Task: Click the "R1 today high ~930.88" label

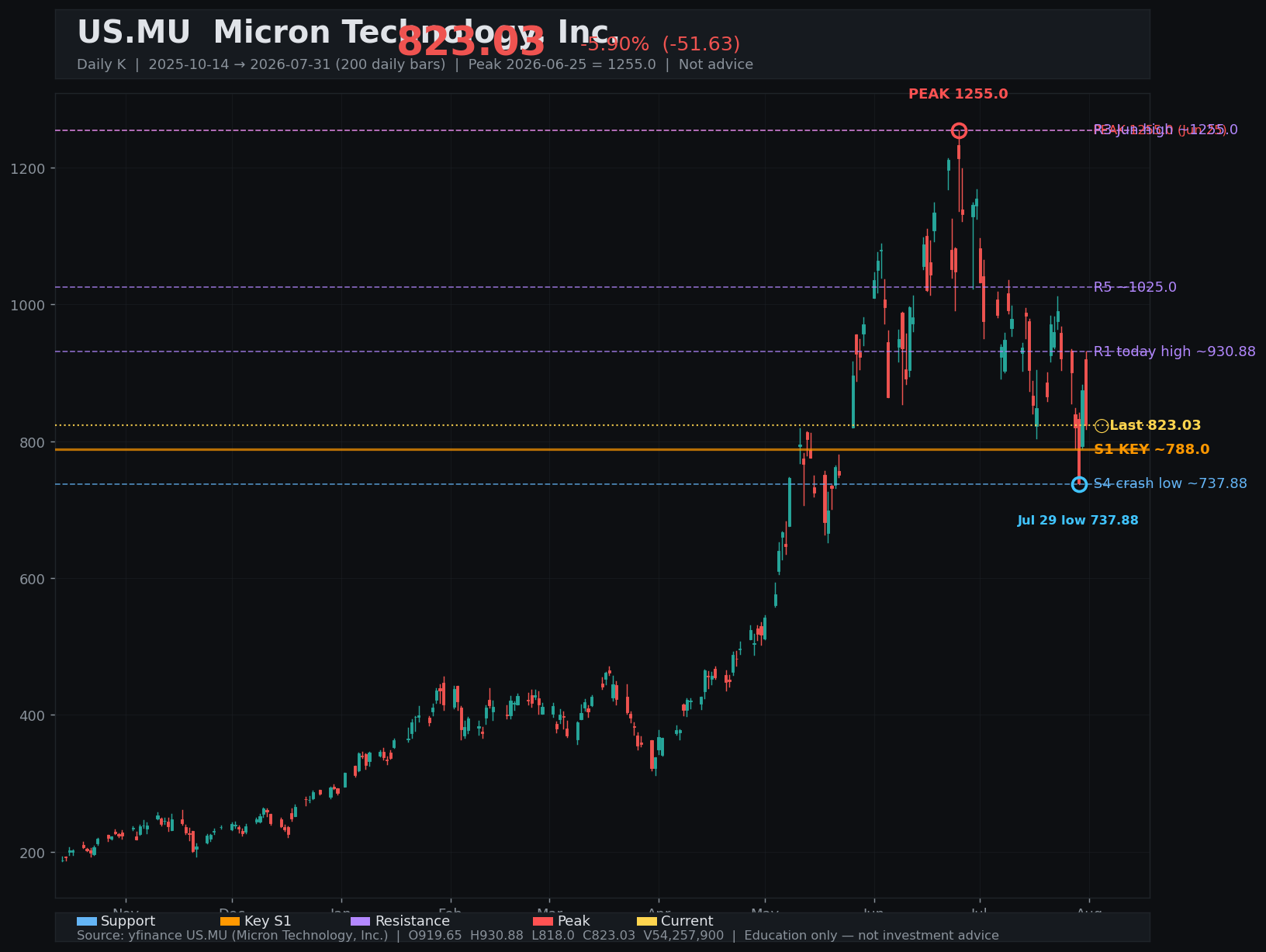Action: [1174, 351]
